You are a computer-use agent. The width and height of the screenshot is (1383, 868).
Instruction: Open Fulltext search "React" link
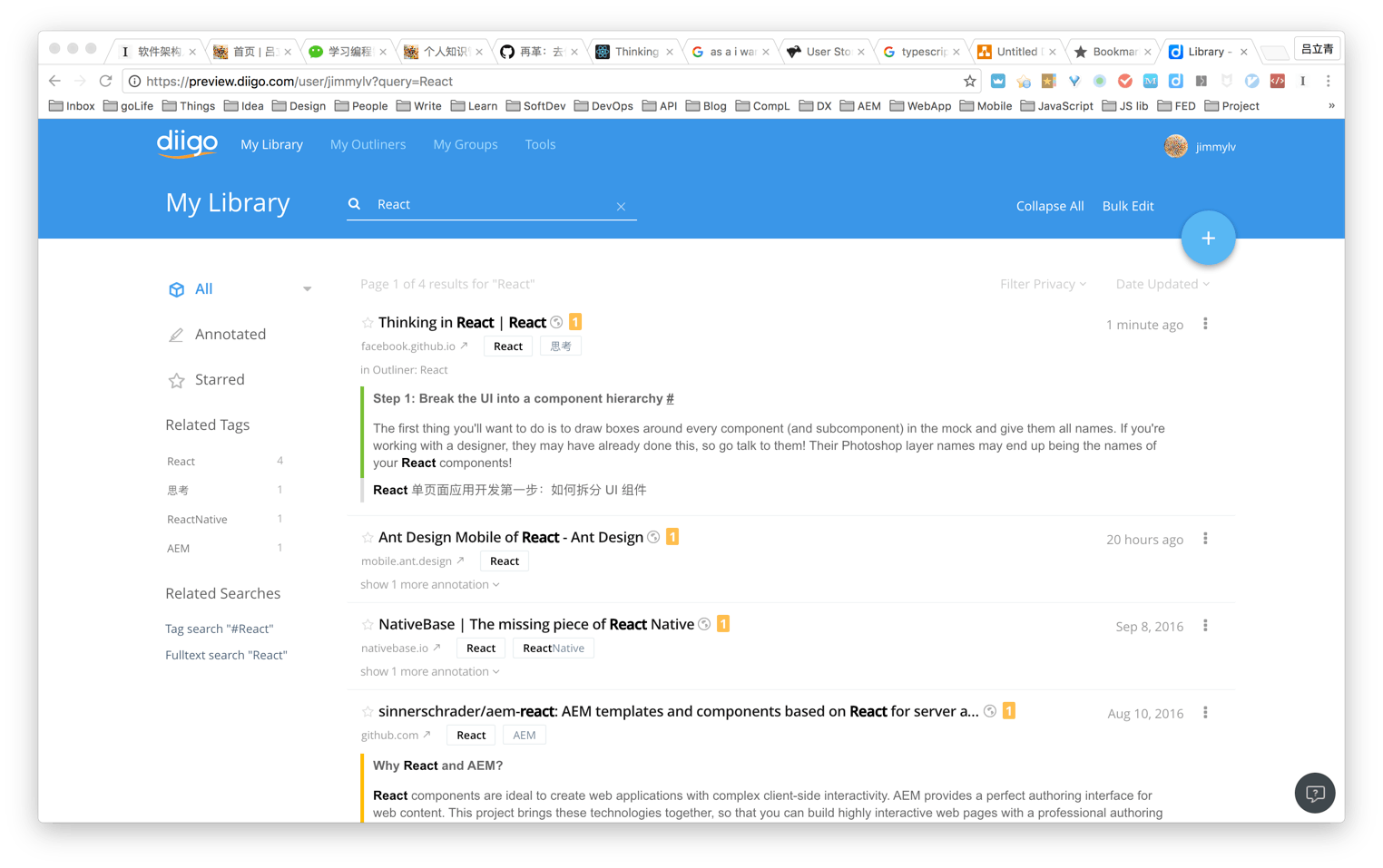[x=226, y=655]
